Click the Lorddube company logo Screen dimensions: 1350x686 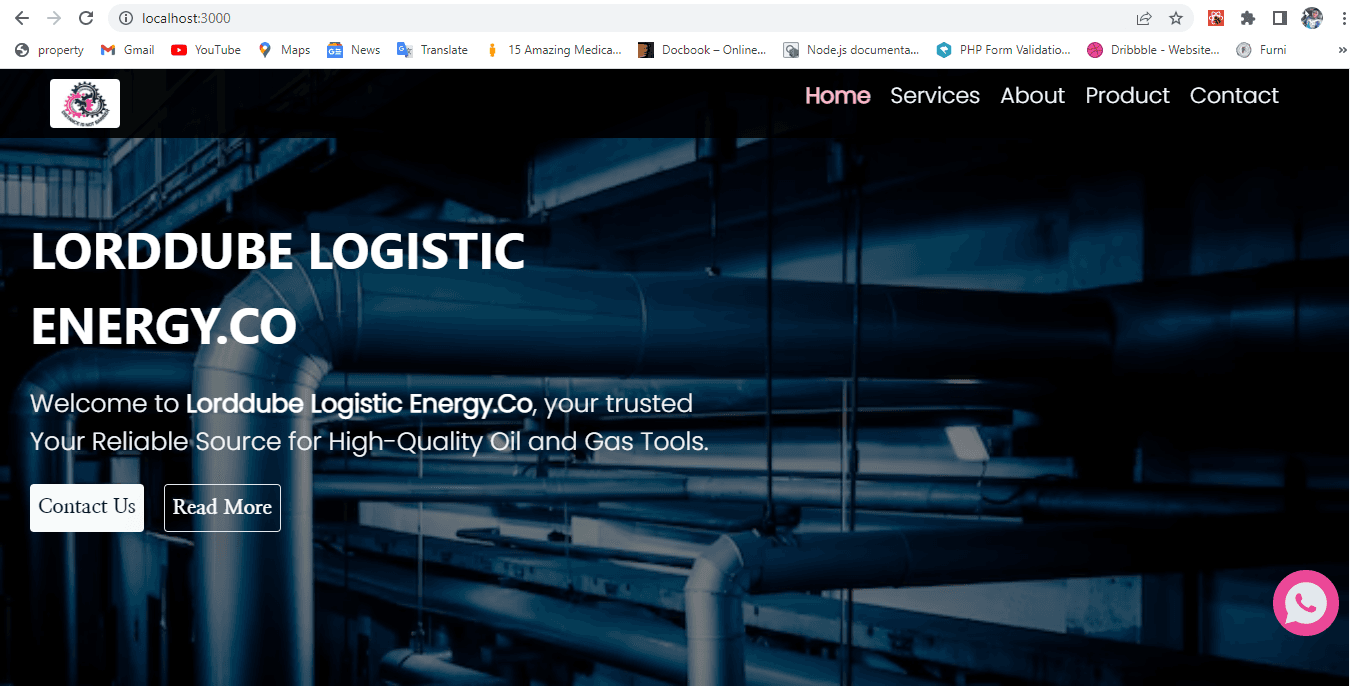[x=84, y=103]
